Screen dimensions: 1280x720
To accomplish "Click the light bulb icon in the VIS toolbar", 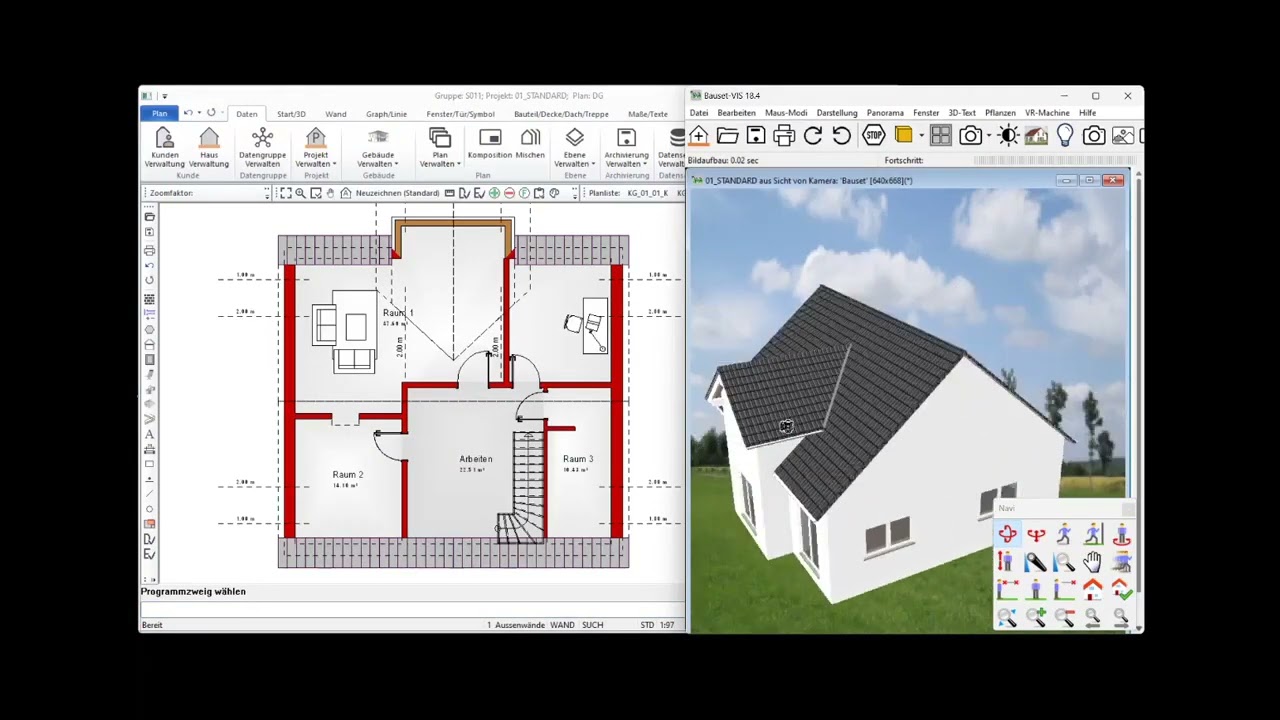I will click(x=1065, y=136).
